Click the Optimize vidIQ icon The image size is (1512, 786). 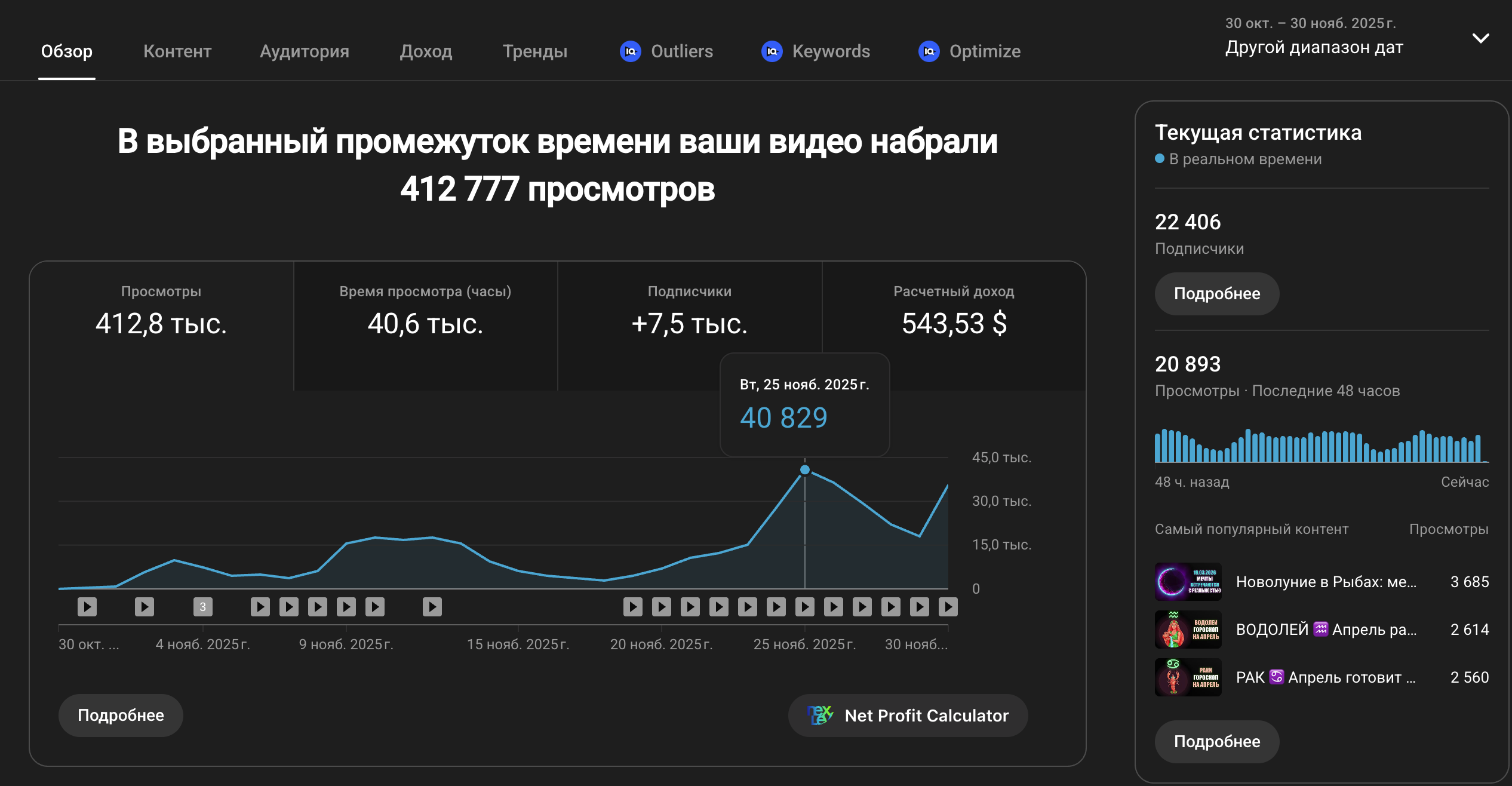[929, 51]
